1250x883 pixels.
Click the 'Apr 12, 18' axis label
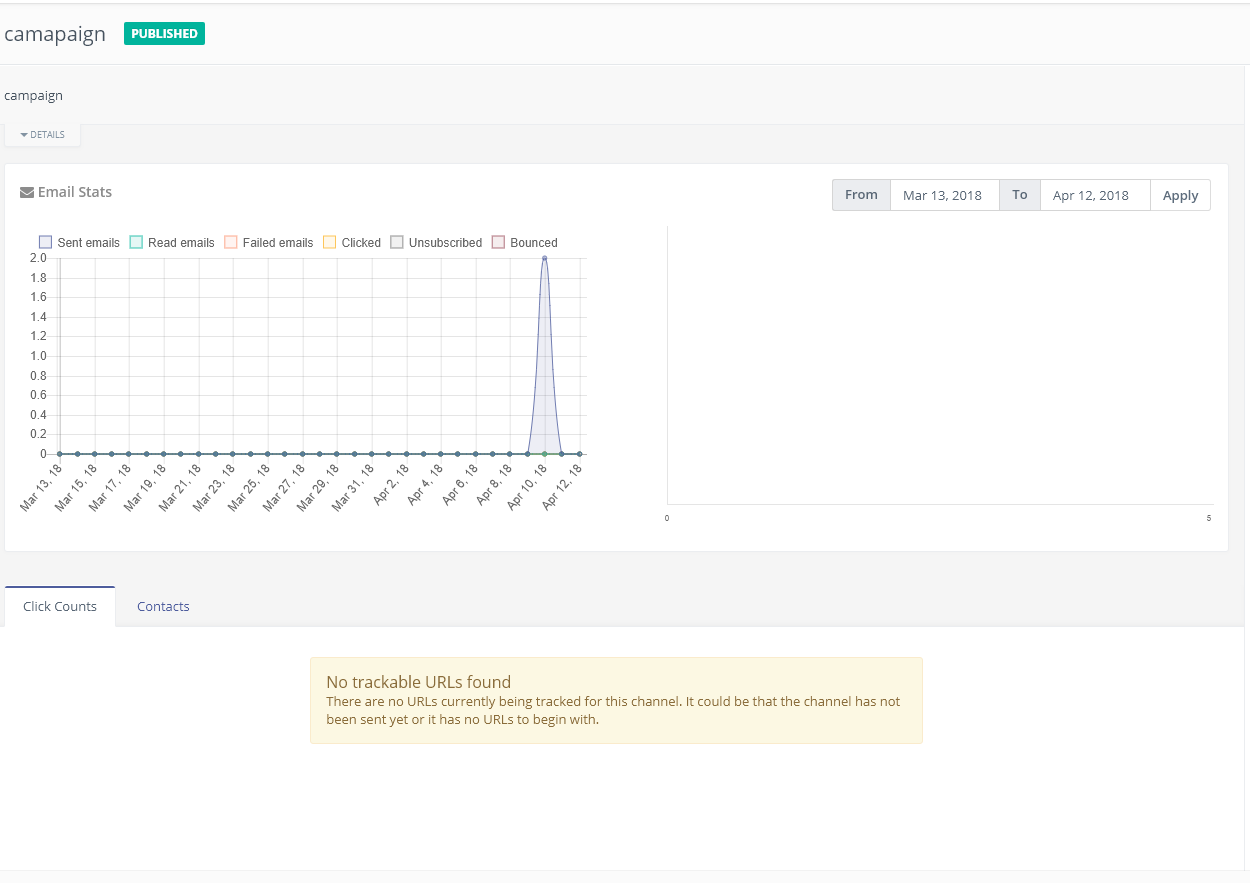tap(563, 488)
